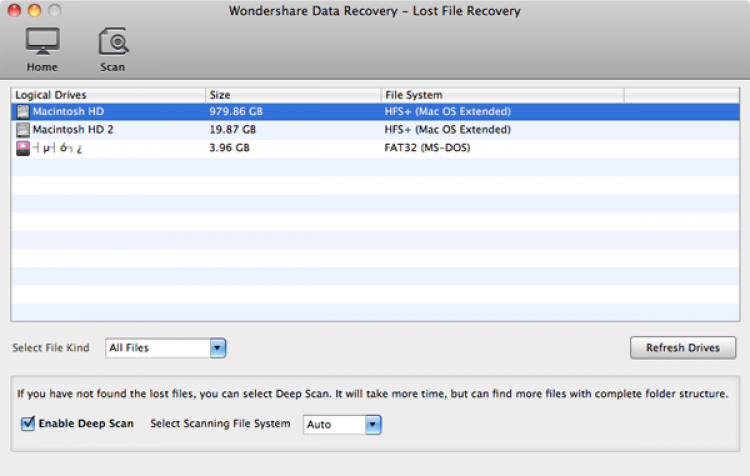Start scanning with the Scan icon
The image size is (750, 476).
113,49
